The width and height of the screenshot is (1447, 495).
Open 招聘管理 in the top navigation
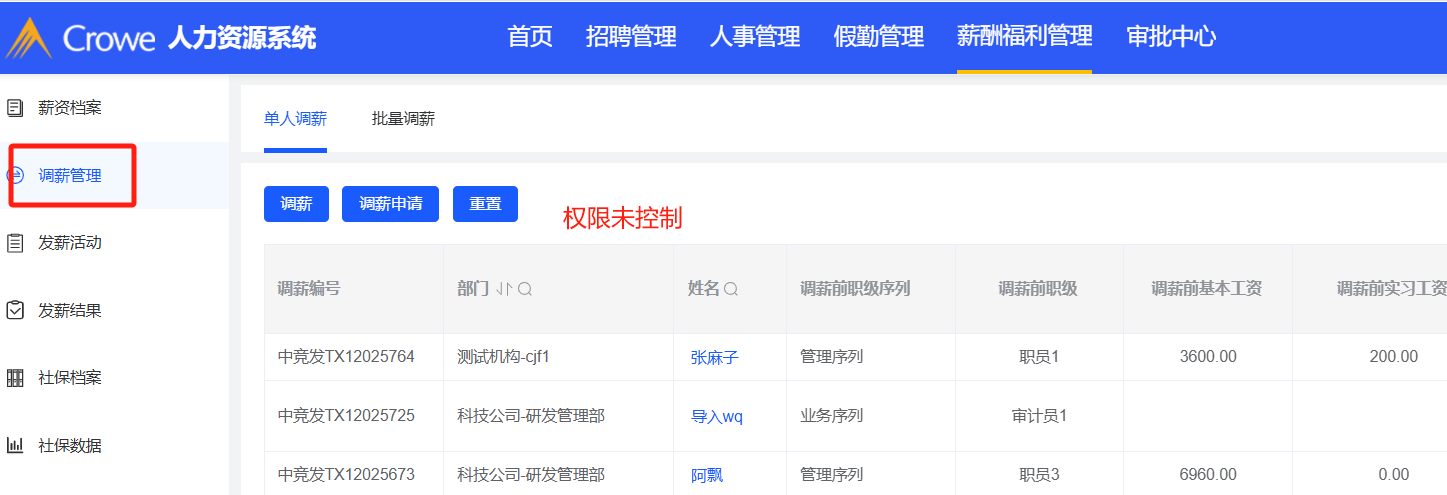pos(631,37)
